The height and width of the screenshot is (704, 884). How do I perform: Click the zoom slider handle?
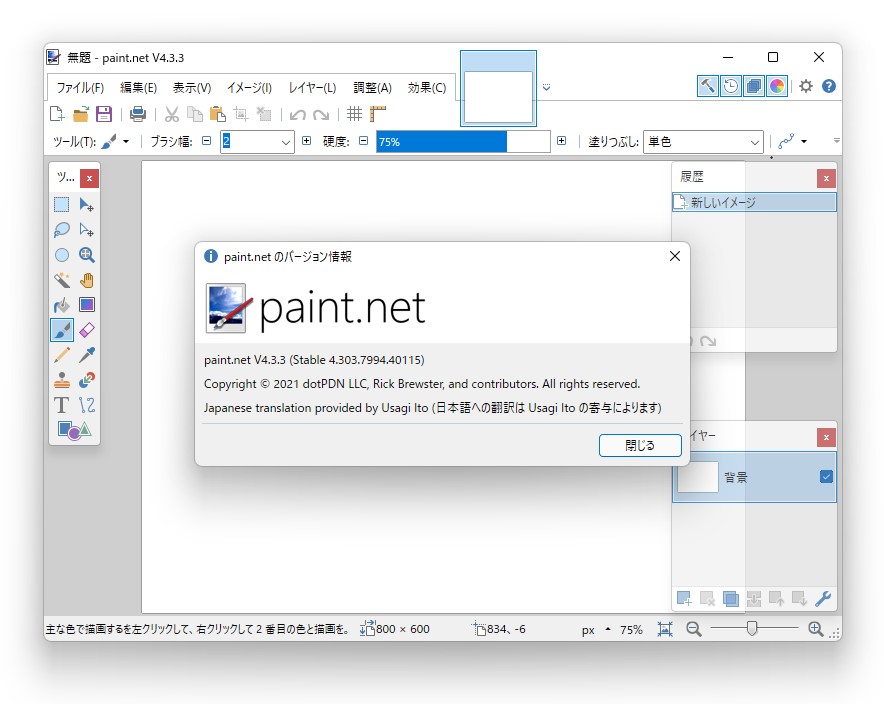[752, 628]
